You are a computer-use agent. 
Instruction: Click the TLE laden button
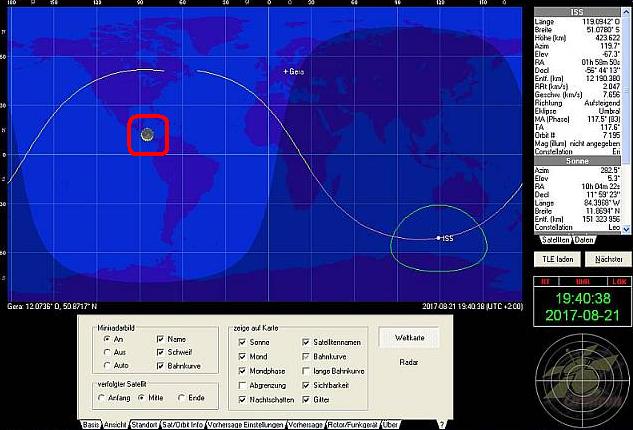click(x=558, y=257)
